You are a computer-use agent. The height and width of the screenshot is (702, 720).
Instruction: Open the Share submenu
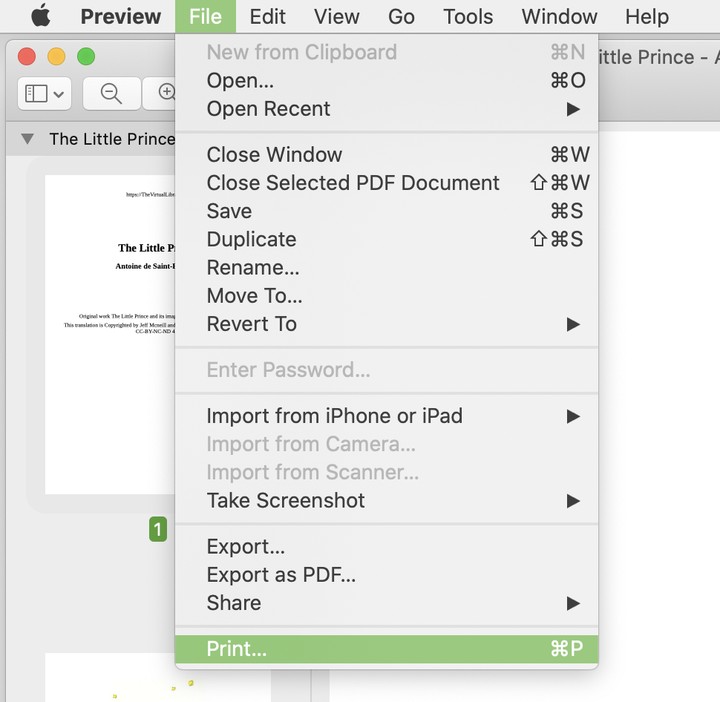pyautogui.click(x=234, y=602)
